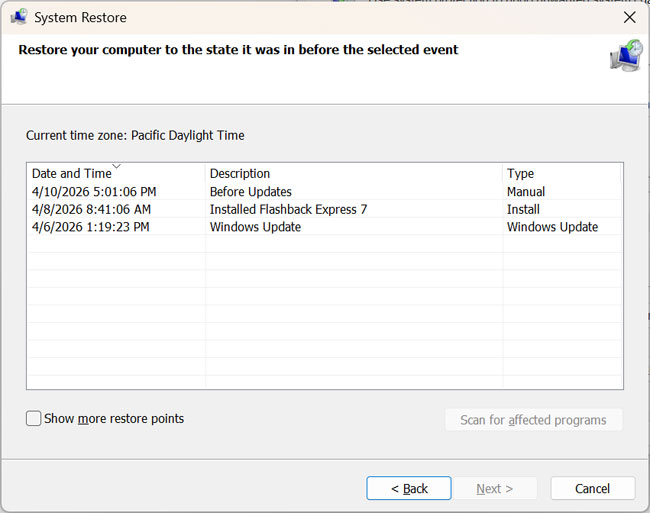This screenshot has width=650, height=513.
Task: Click the Next button
Action: 495,488
